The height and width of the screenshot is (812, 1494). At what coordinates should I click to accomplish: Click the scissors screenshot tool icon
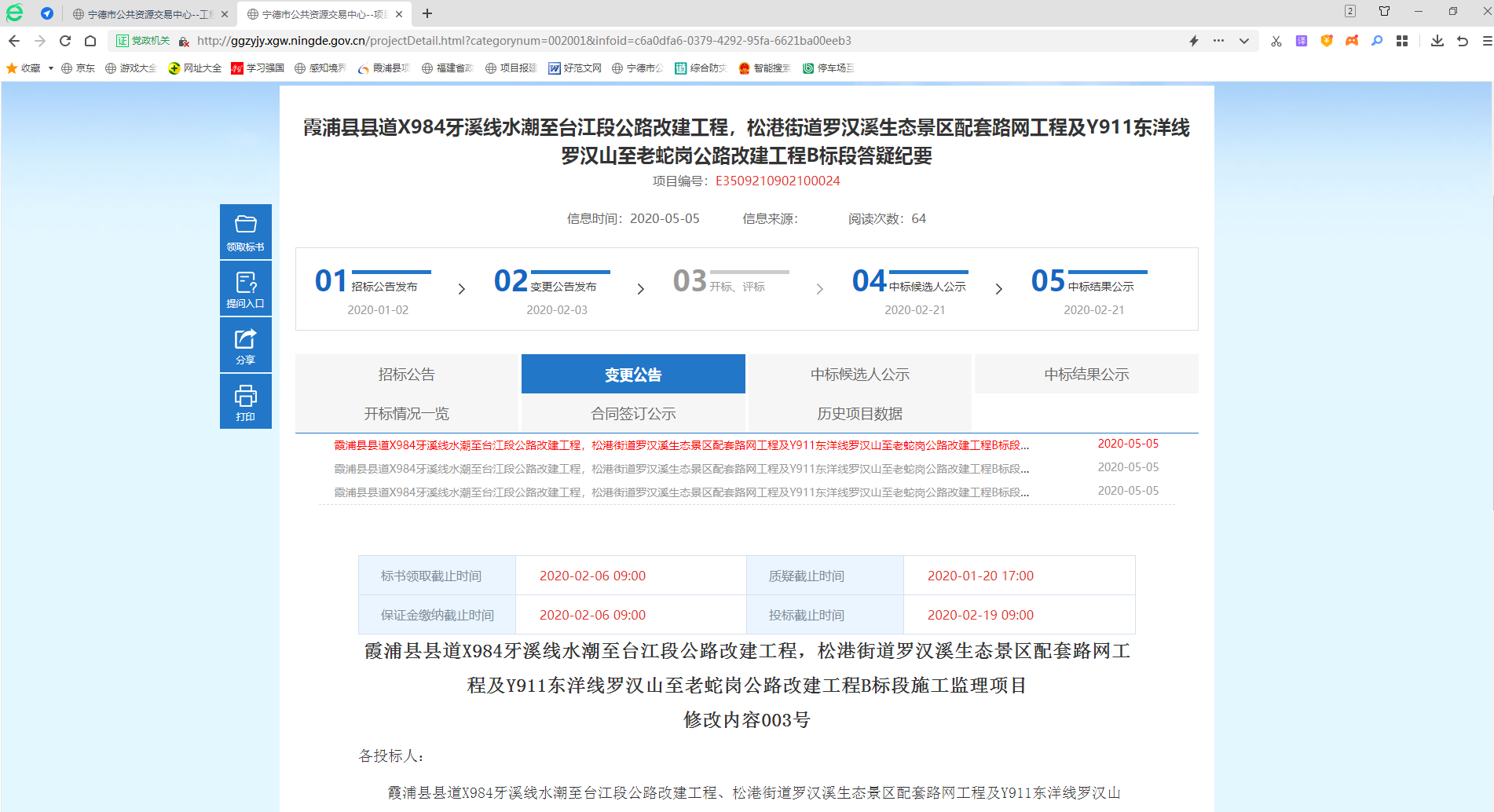(x=1276, y=41)
